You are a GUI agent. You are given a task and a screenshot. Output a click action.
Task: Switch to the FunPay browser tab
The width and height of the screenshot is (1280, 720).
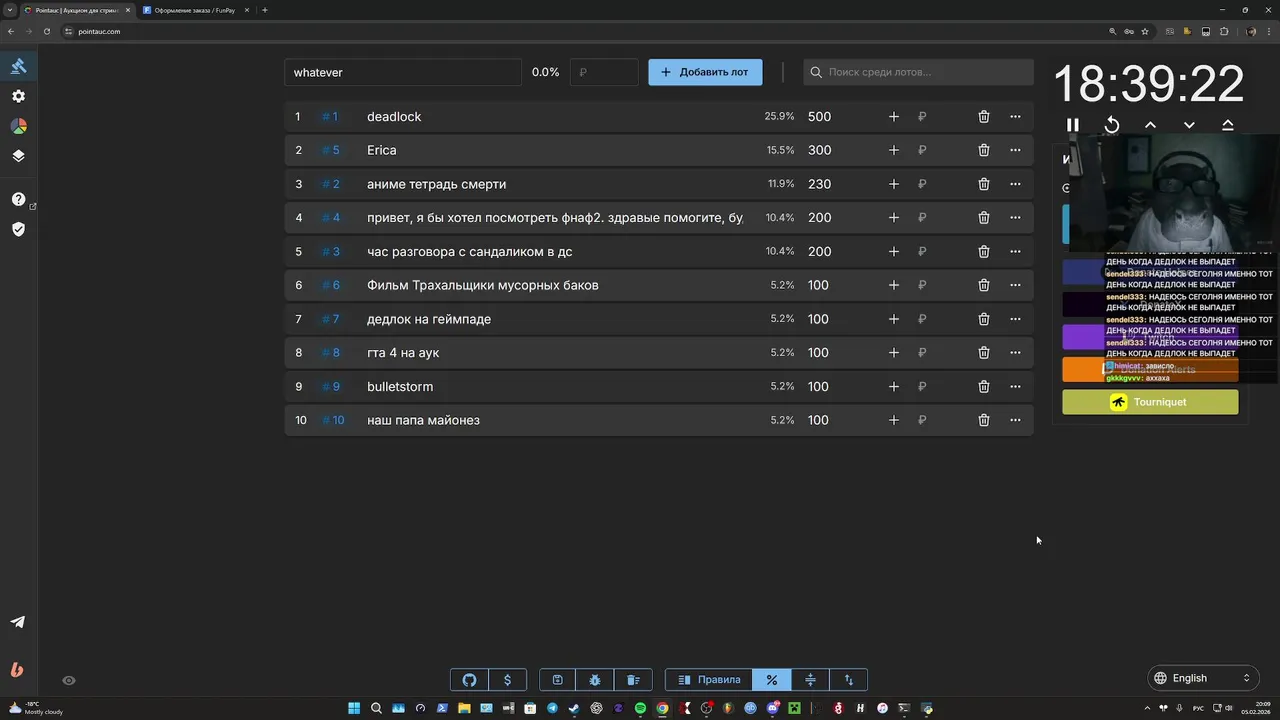[x=194, y=10]
